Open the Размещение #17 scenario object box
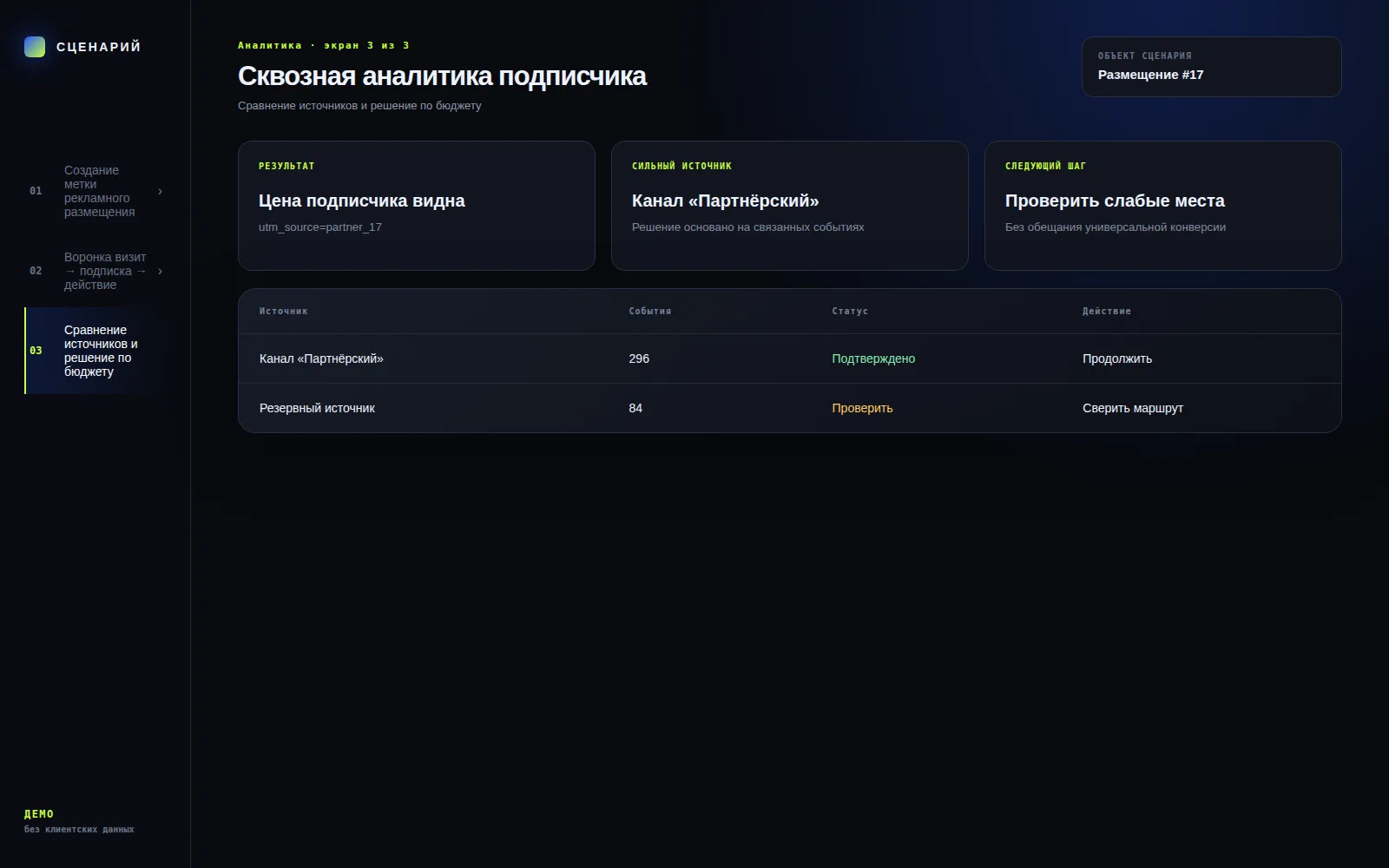This screenshot has width=1389, height=868. [x=1211, y=67]
